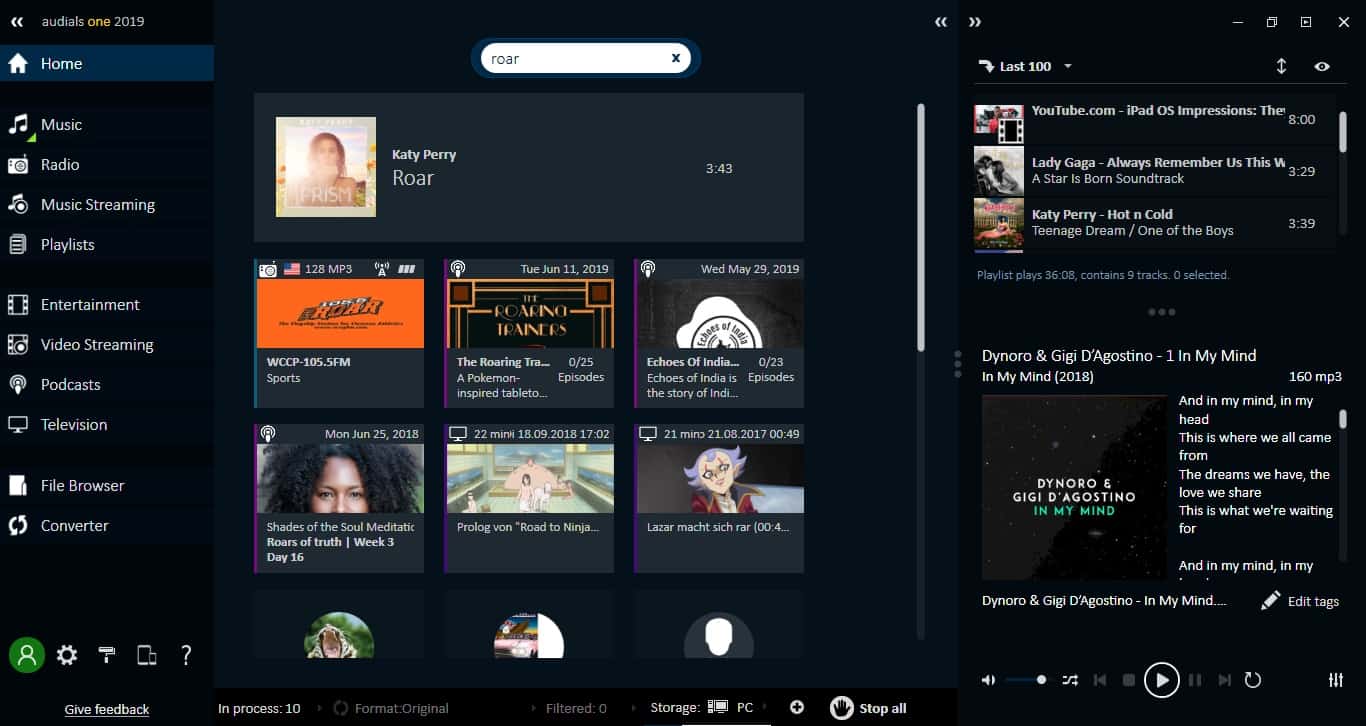This screenshot has height=726, width=1366.
Task: Click the playlist summary text 'Playlist plays 36:08'
Action: click(1103, 275)
